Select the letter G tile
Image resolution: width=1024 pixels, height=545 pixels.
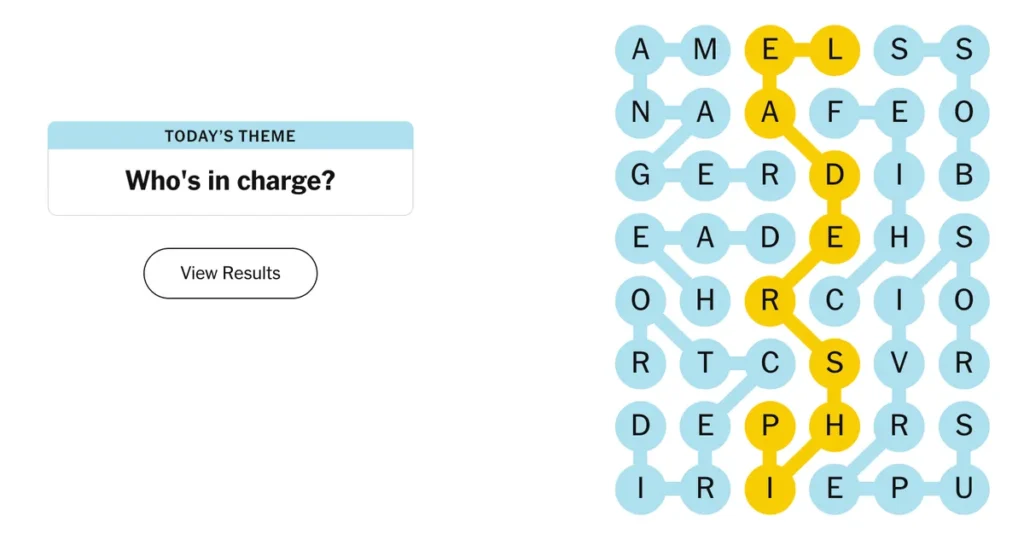[x=641, y=175]
